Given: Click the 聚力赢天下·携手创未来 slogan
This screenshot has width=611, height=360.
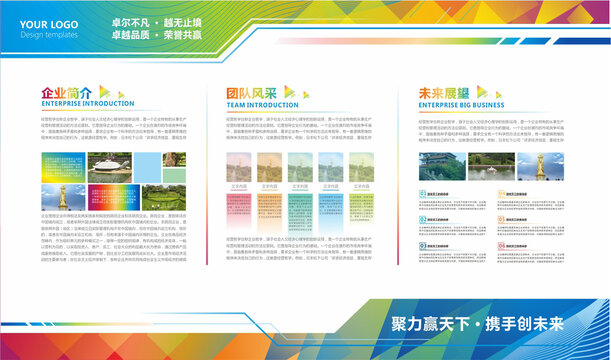Looking at the screenshot, I should point(478,324).
